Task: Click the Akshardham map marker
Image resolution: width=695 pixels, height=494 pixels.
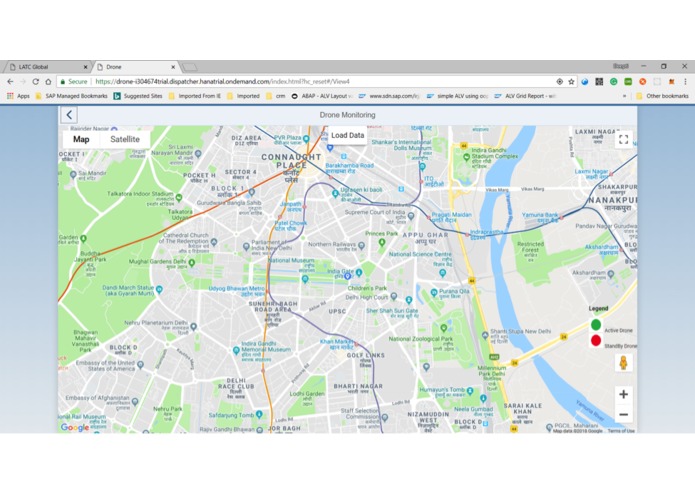Action: tap(611, 274)
